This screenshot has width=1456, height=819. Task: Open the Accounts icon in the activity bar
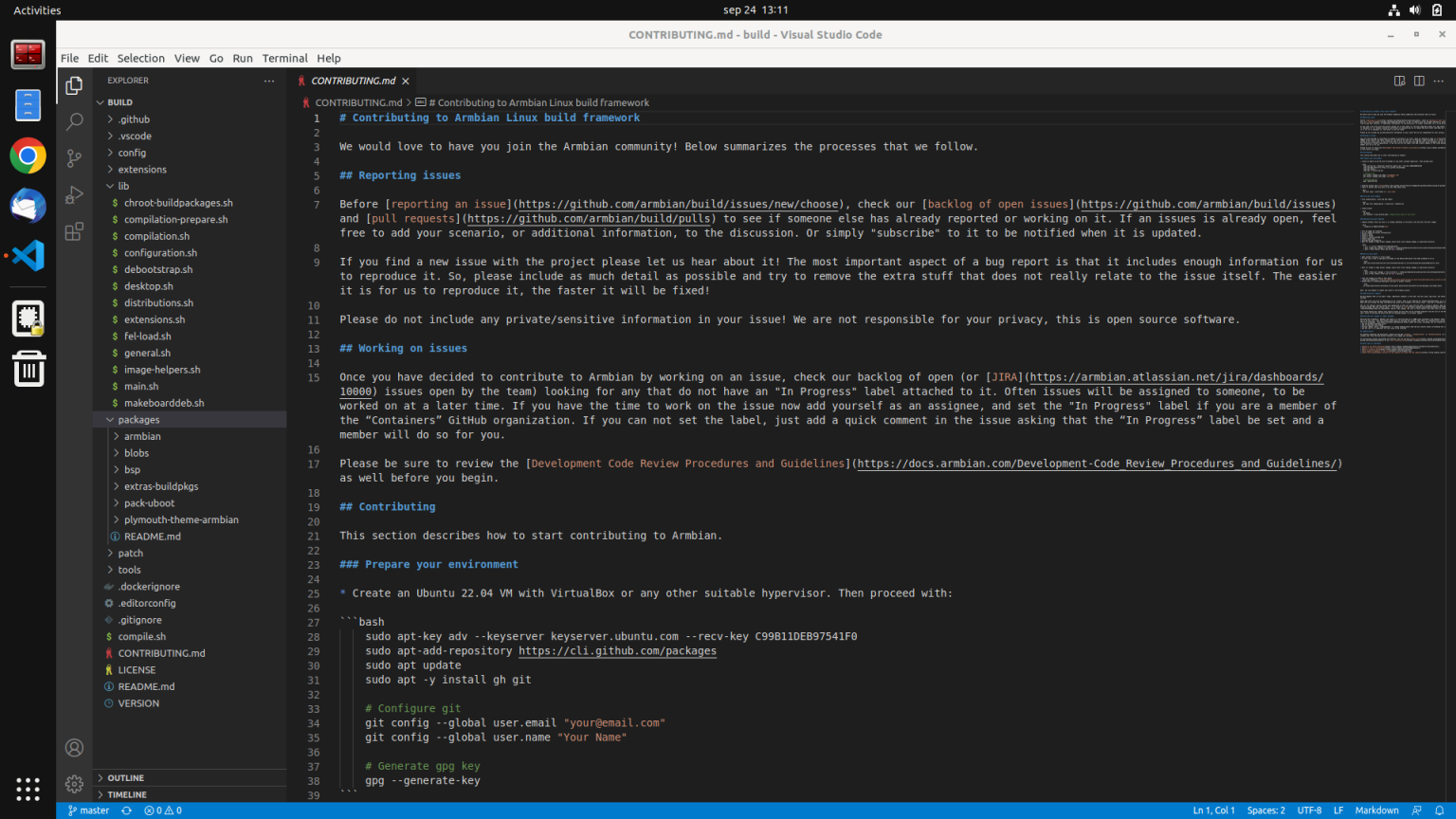tap(74, 748)
